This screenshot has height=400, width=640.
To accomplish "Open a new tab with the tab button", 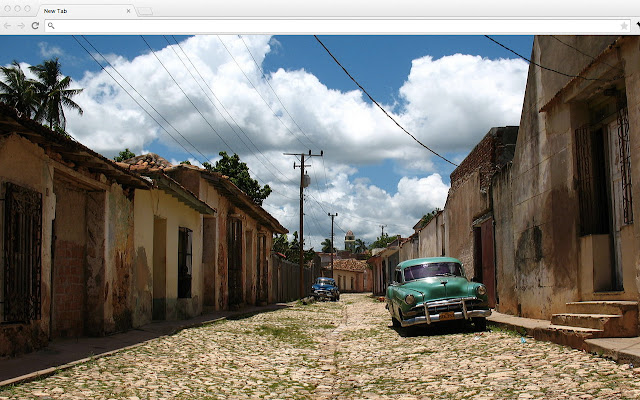I will (145, 11).
